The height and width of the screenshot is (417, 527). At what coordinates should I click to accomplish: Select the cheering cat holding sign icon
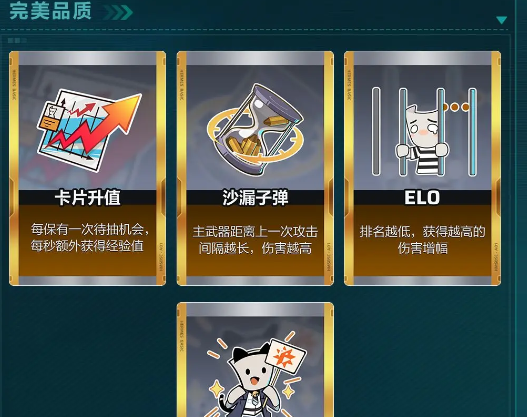(x=256, y=375)
